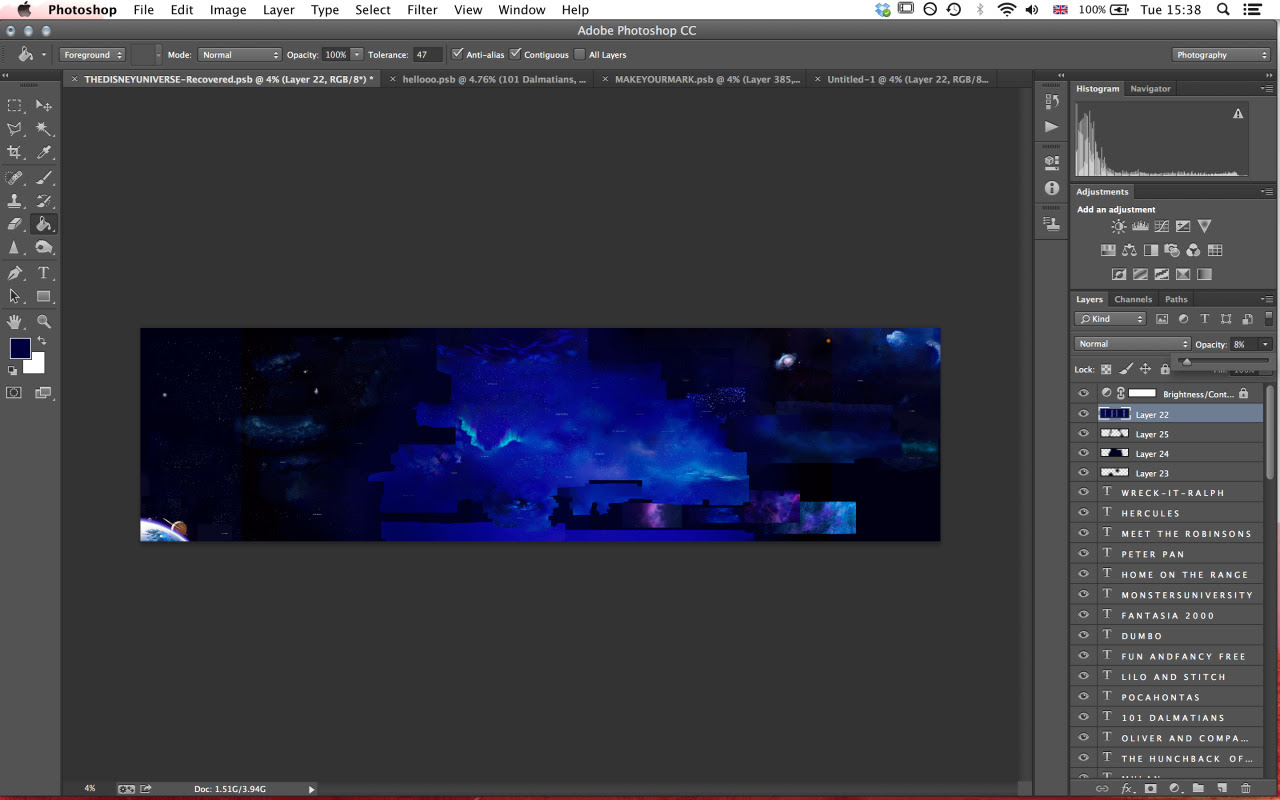Select the Hand tool
Viewport: 1280px width, 800px height.
[x=15, y=322]
